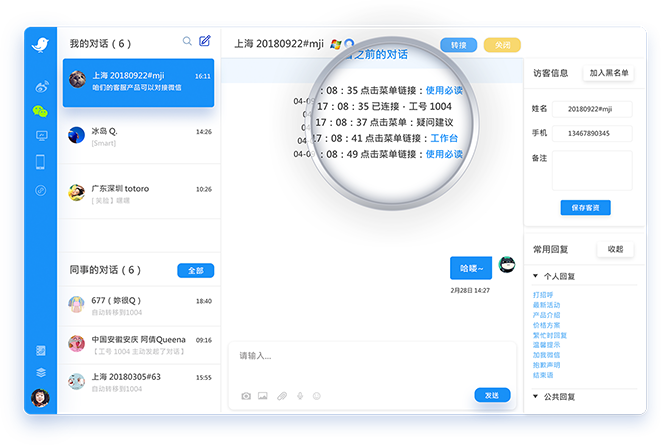Click the 转接 transfer button
Screen dimensions: 661x445
(x=458, y=45)
